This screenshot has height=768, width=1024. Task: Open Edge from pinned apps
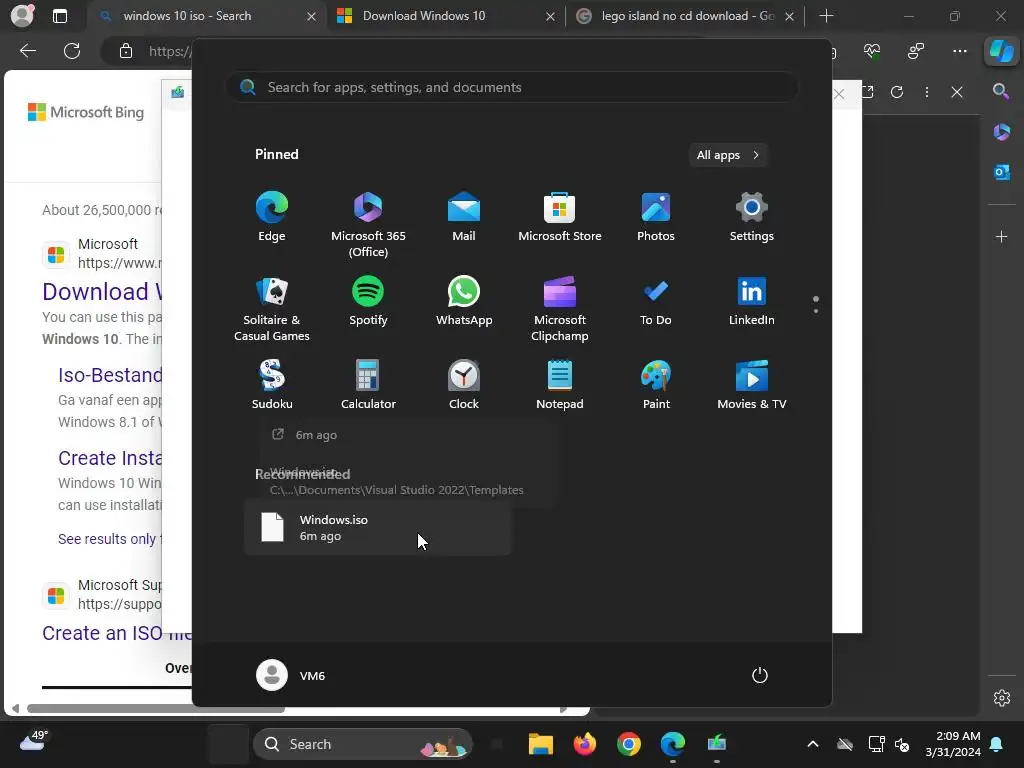tap(272, 217)
